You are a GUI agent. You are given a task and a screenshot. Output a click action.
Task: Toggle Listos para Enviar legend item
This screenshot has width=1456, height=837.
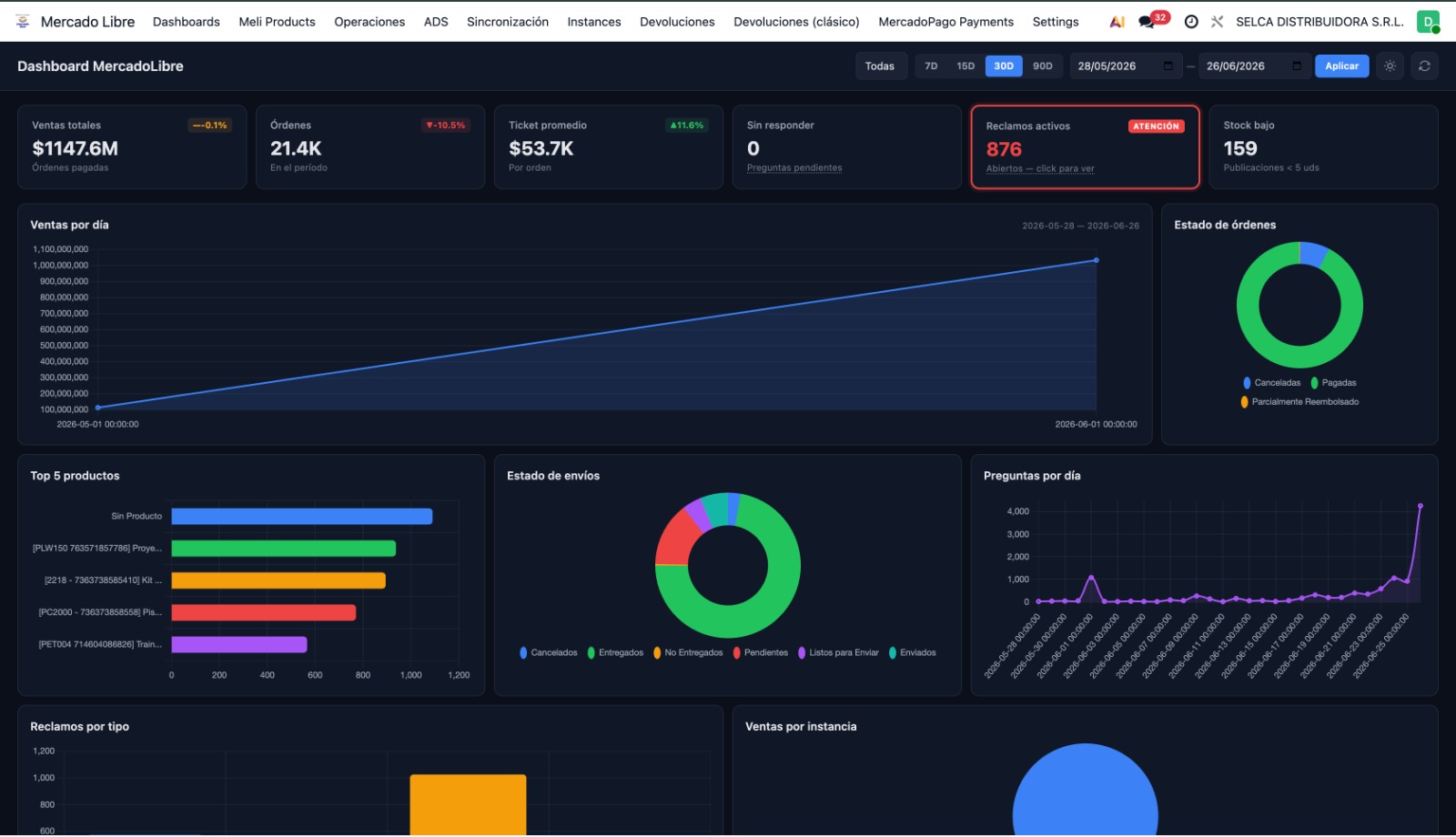838,652
